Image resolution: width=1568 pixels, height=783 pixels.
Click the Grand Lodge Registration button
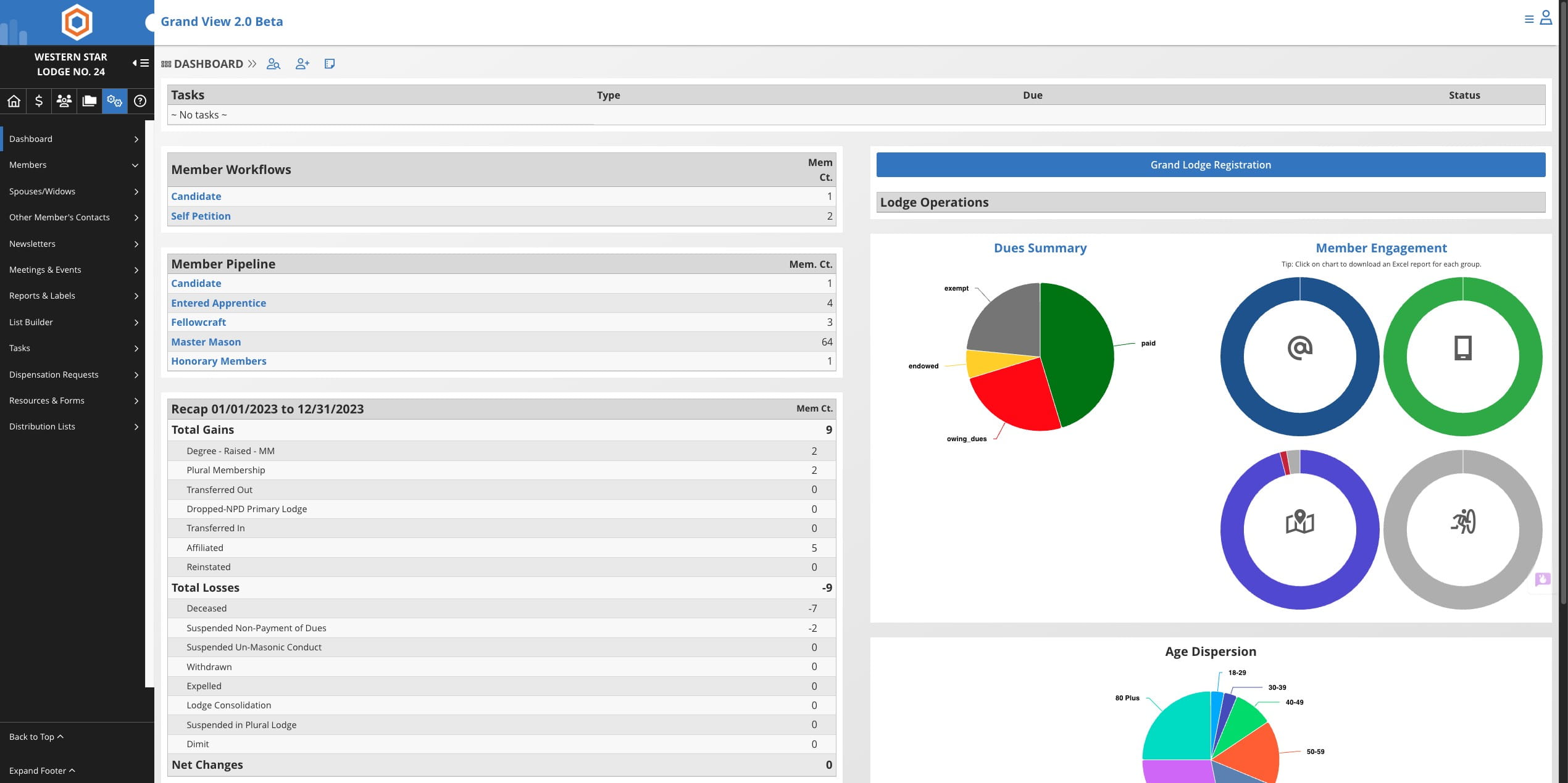coord(1211,165)
